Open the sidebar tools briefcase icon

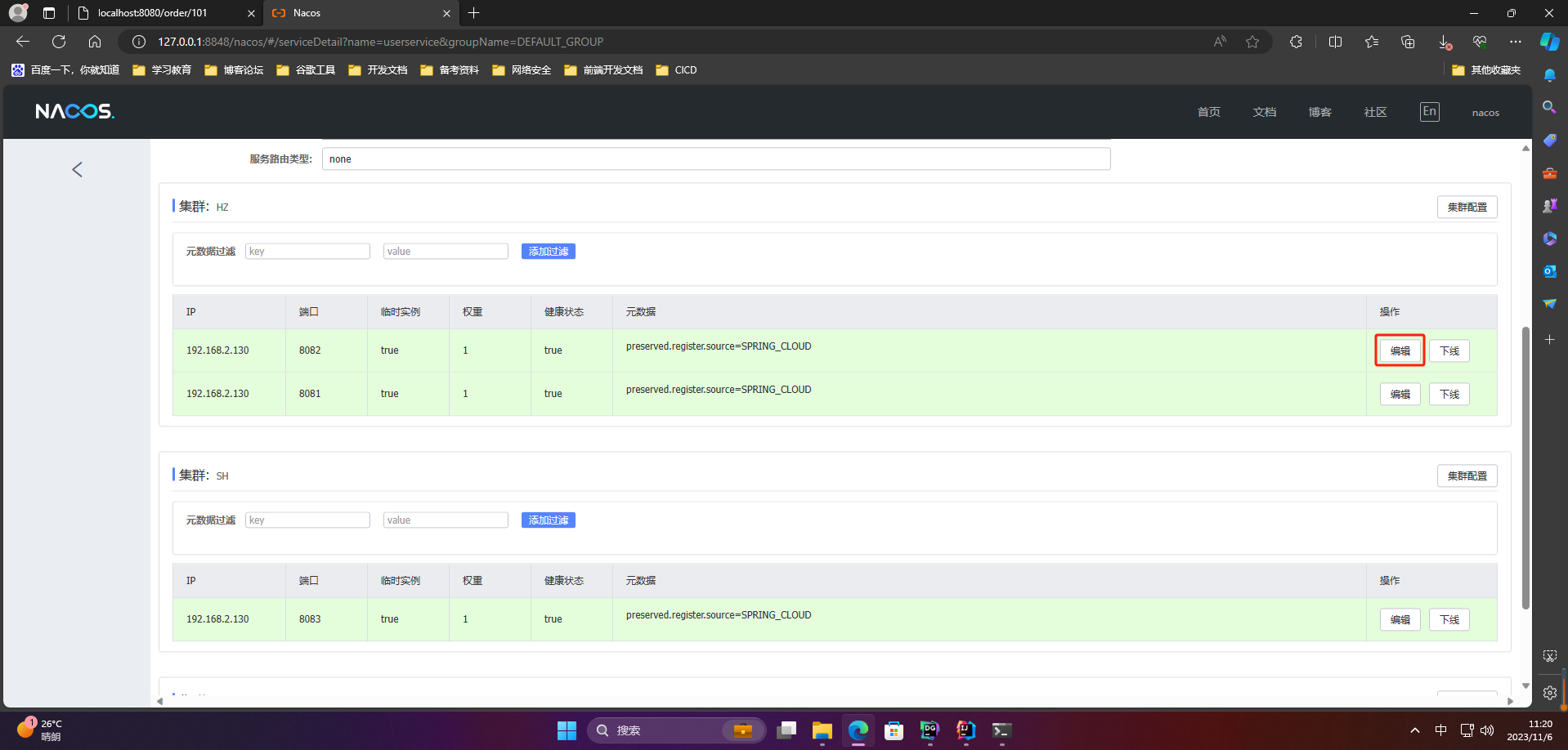(1549, 173)
